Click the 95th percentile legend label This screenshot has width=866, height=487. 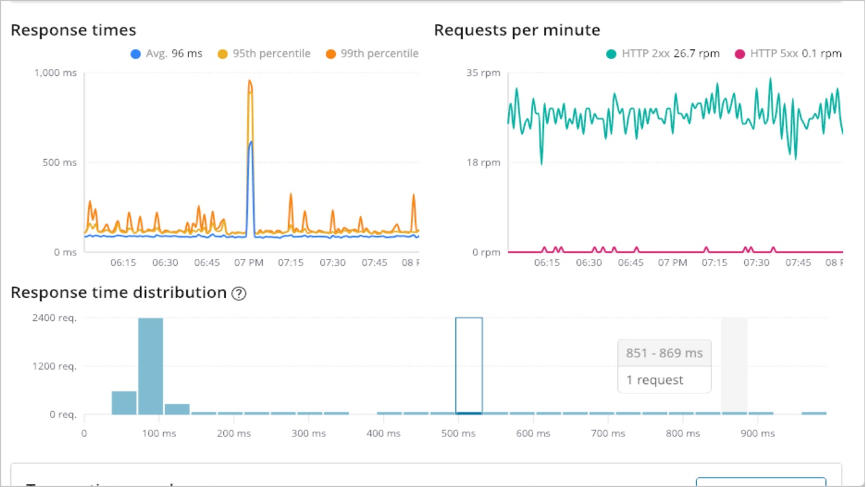[271, 54]
